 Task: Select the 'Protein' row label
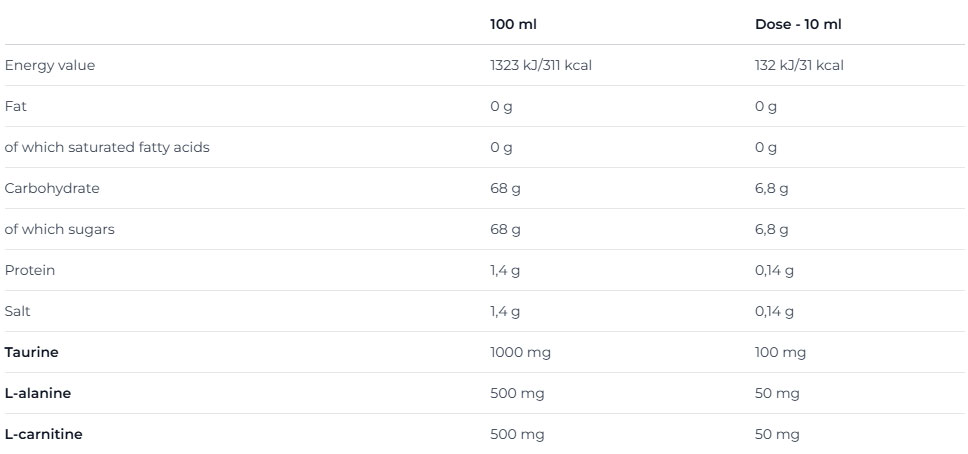tap(30, 271)
